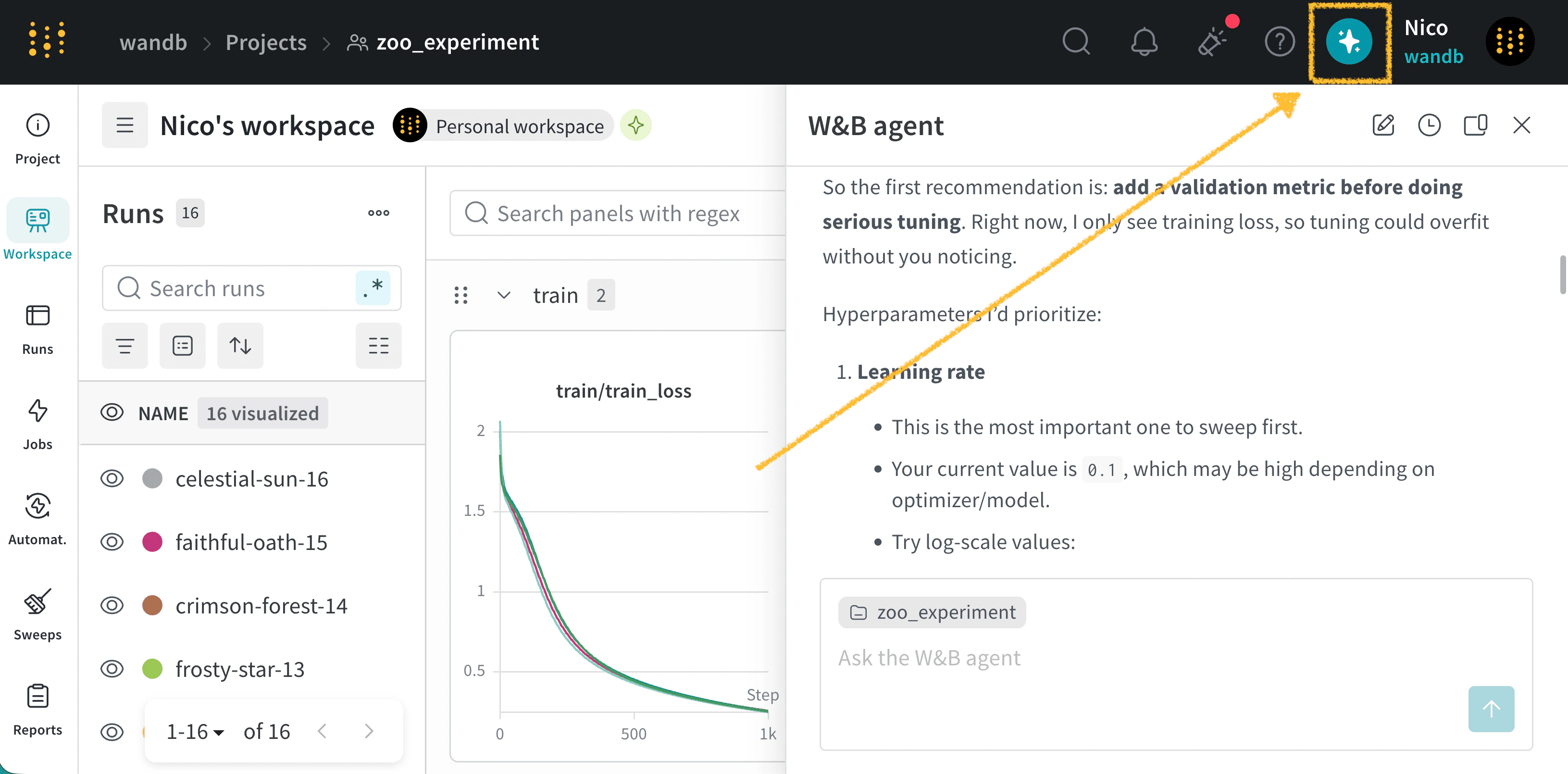This screenshot has height=774, width=1568.
Task: Open the runs group icon
Action: coord(183,345)
